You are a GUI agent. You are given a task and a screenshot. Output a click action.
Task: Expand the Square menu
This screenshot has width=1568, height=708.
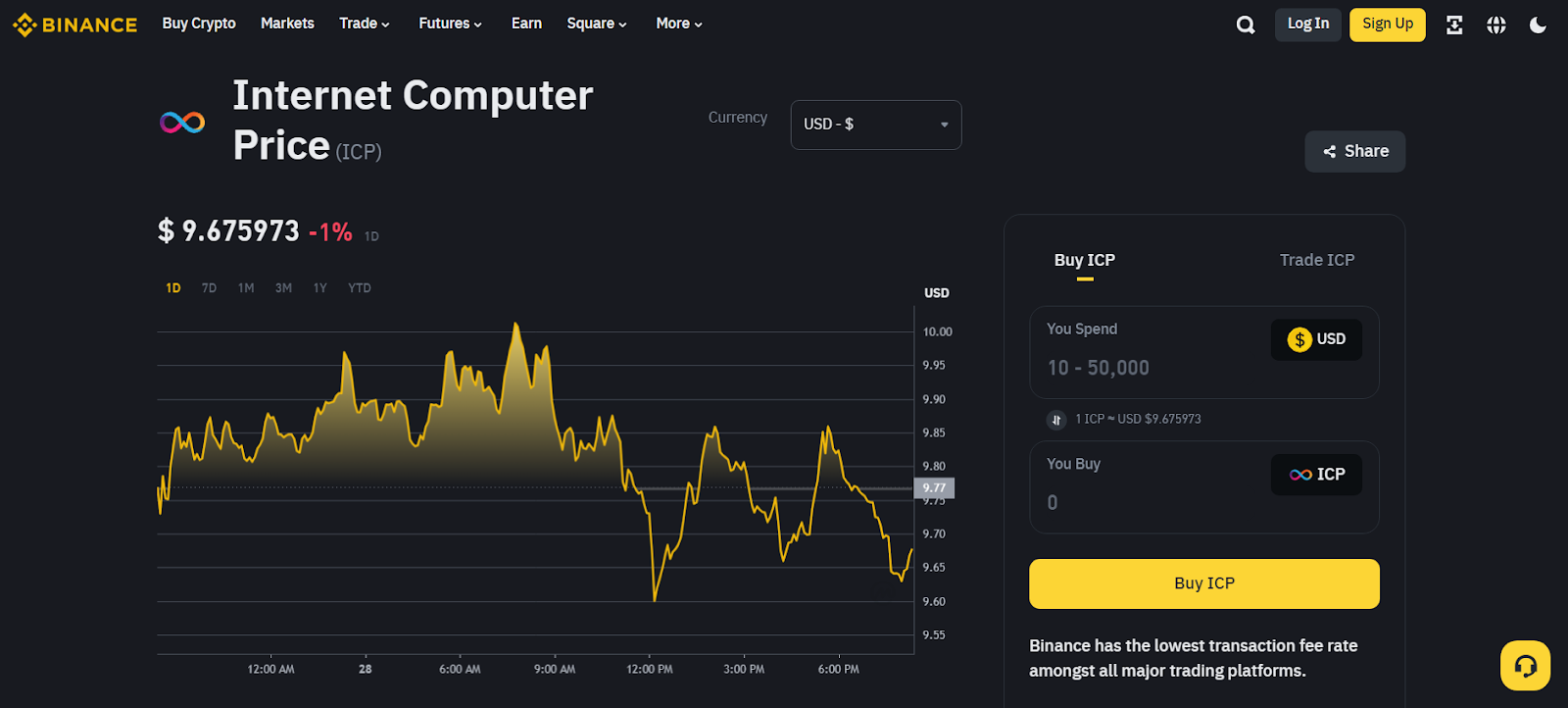597,24
